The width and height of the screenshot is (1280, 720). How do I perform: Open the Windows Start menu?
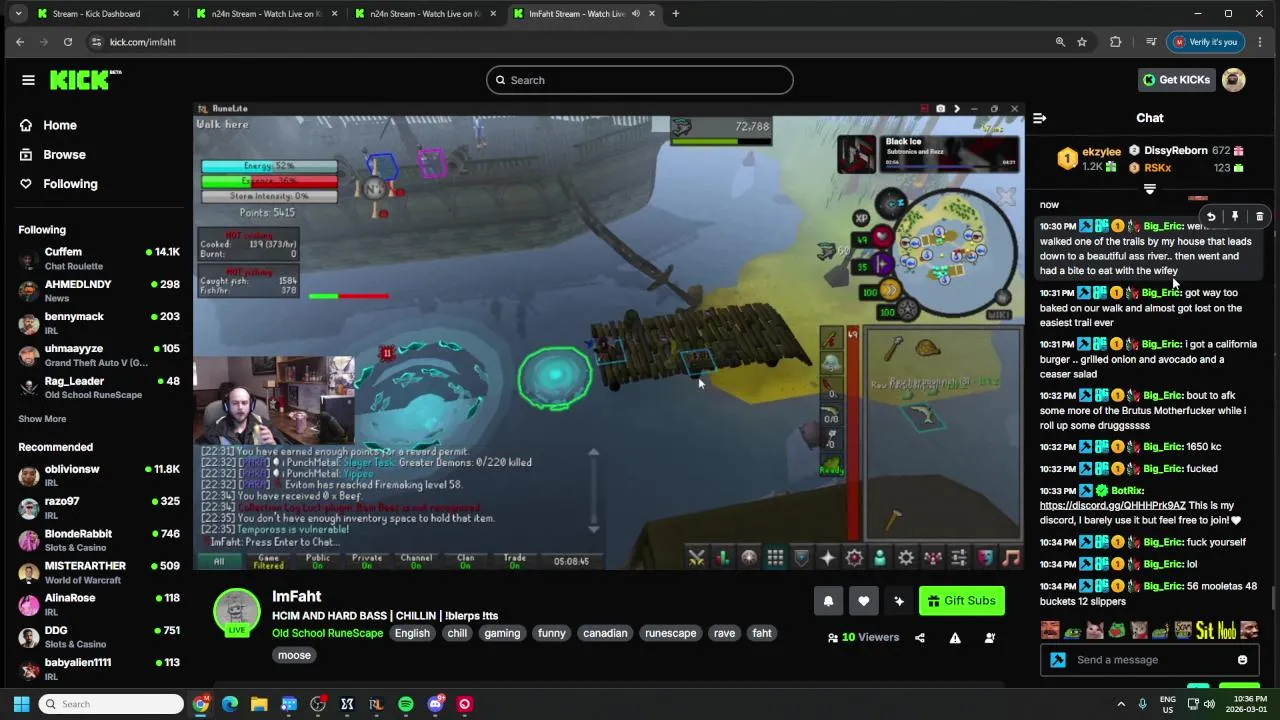pyautogui.click(x=21, y=704)
